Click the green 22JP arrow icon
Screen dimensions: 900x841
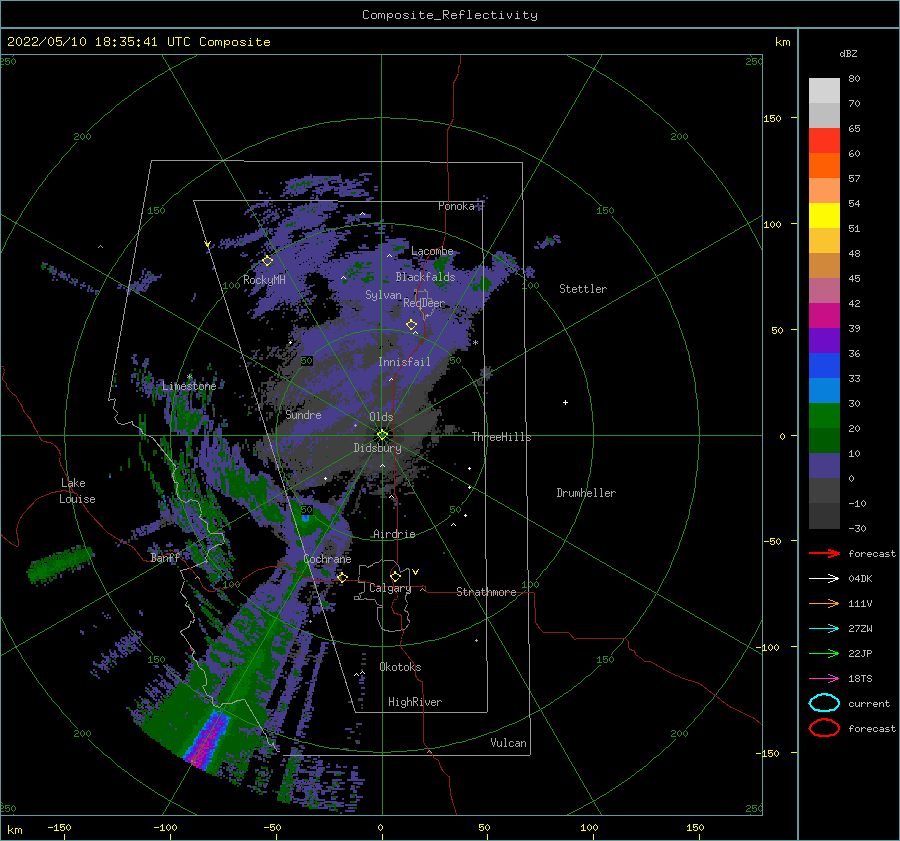(x=824, y=653)
